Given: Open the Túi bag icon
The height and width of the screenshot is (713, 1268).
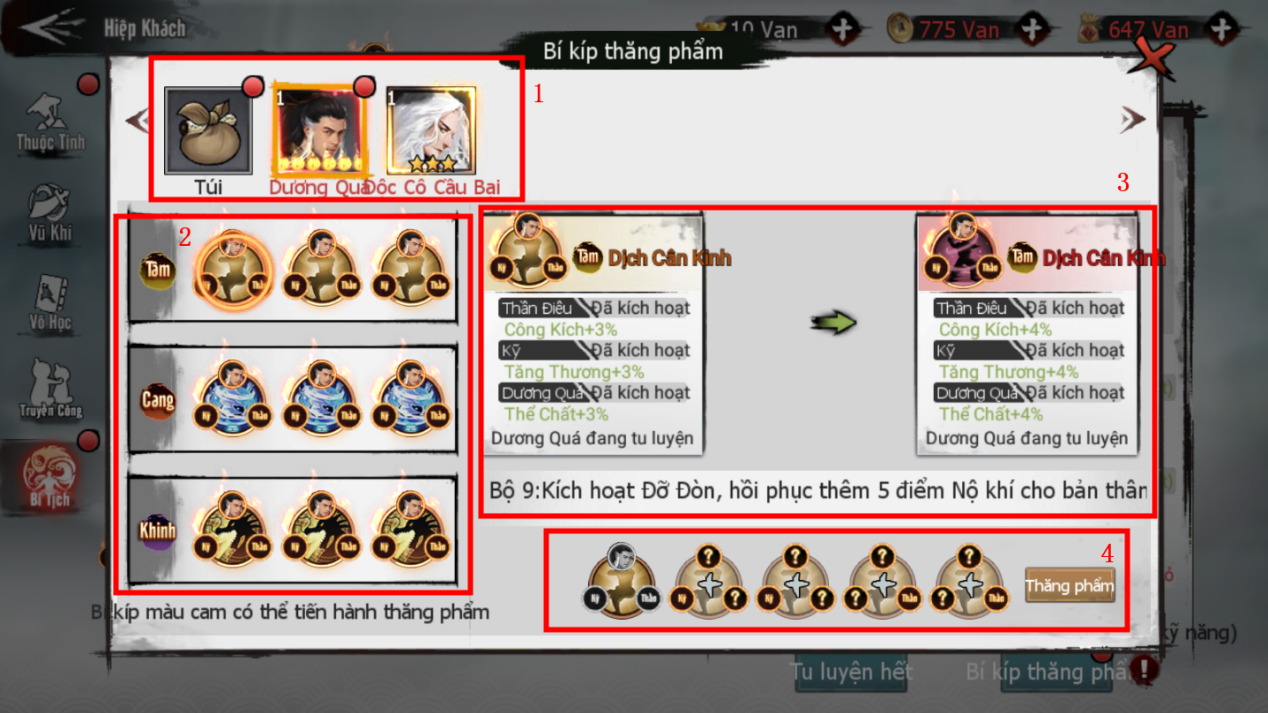Looking at the screenshot, I should coord(208,132).
